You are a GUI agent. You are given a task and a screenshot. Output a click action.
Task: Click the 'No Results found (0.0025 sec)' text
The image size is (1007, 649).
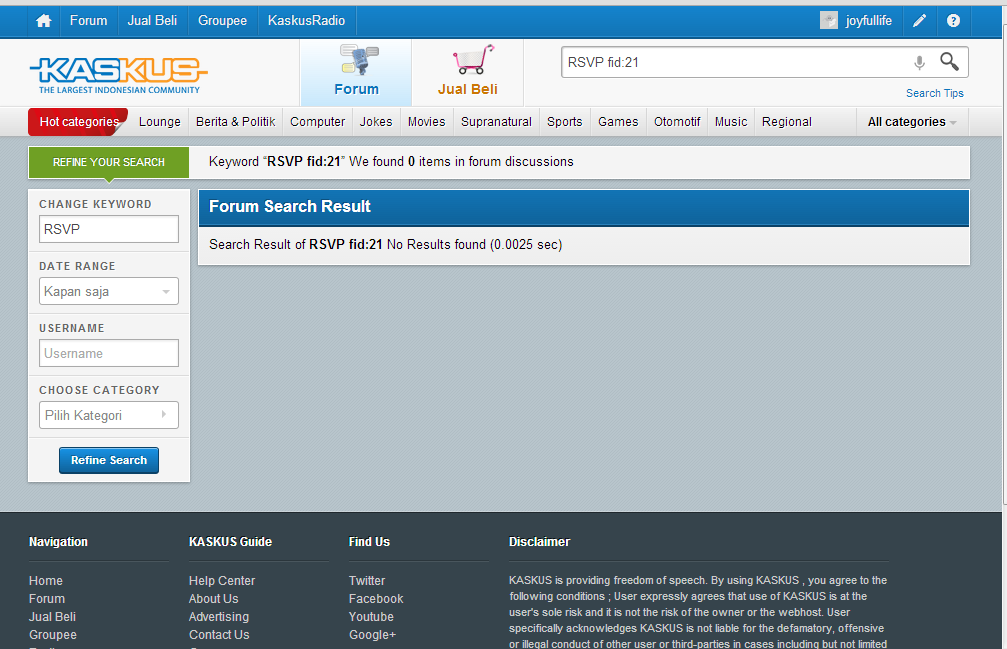point(475,245)
